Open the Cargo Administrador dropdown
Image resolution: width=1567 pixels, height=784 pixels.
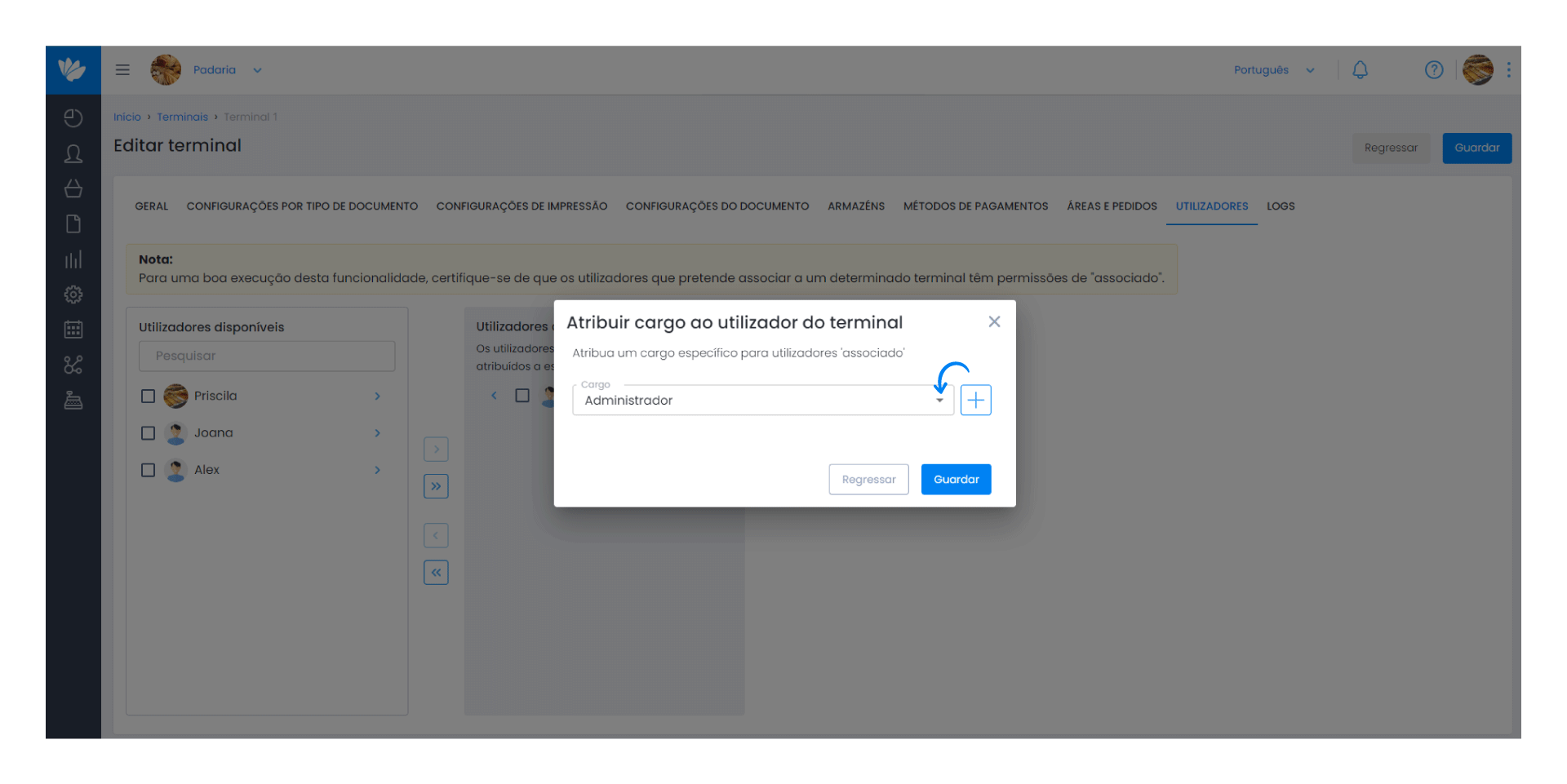pos(763,400)
